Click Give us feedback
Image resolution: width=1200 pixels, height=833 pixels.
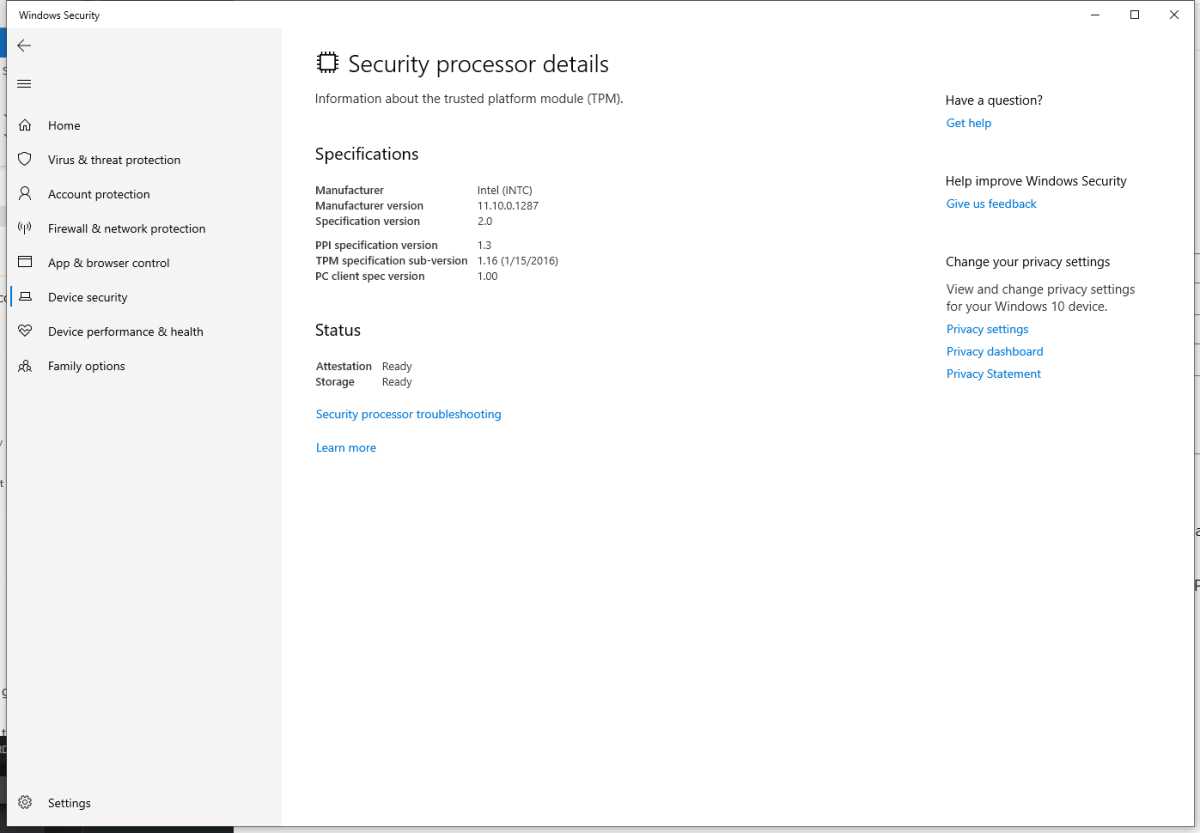coord(991,203)
